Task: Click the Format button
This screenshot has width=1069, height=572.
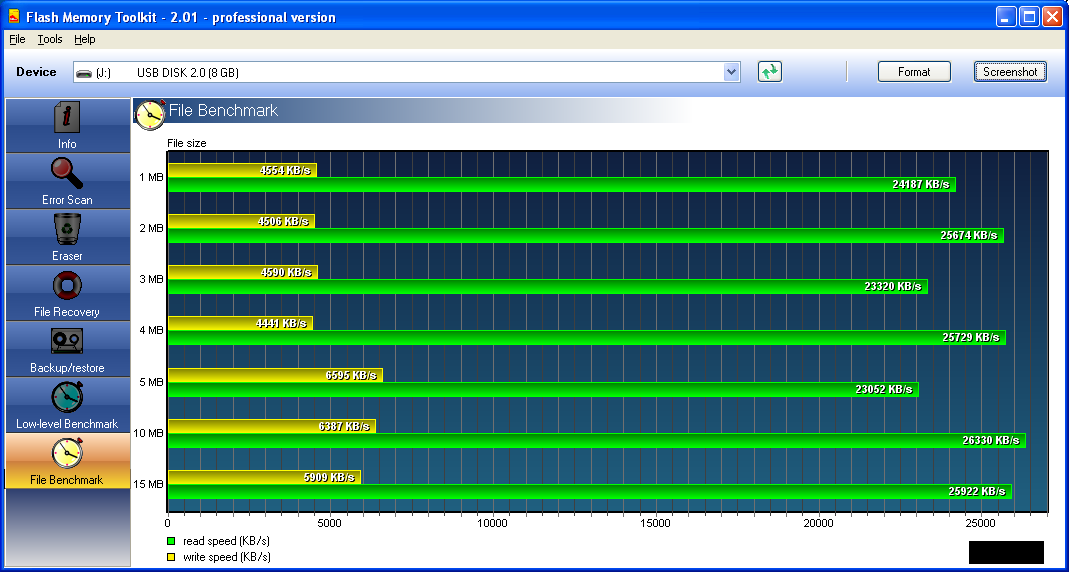Action: point(914,72)
